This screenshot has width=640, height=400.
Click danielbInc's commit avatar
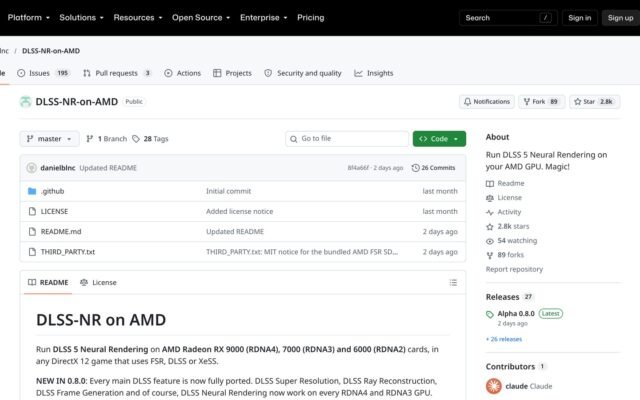click(31, 168)
